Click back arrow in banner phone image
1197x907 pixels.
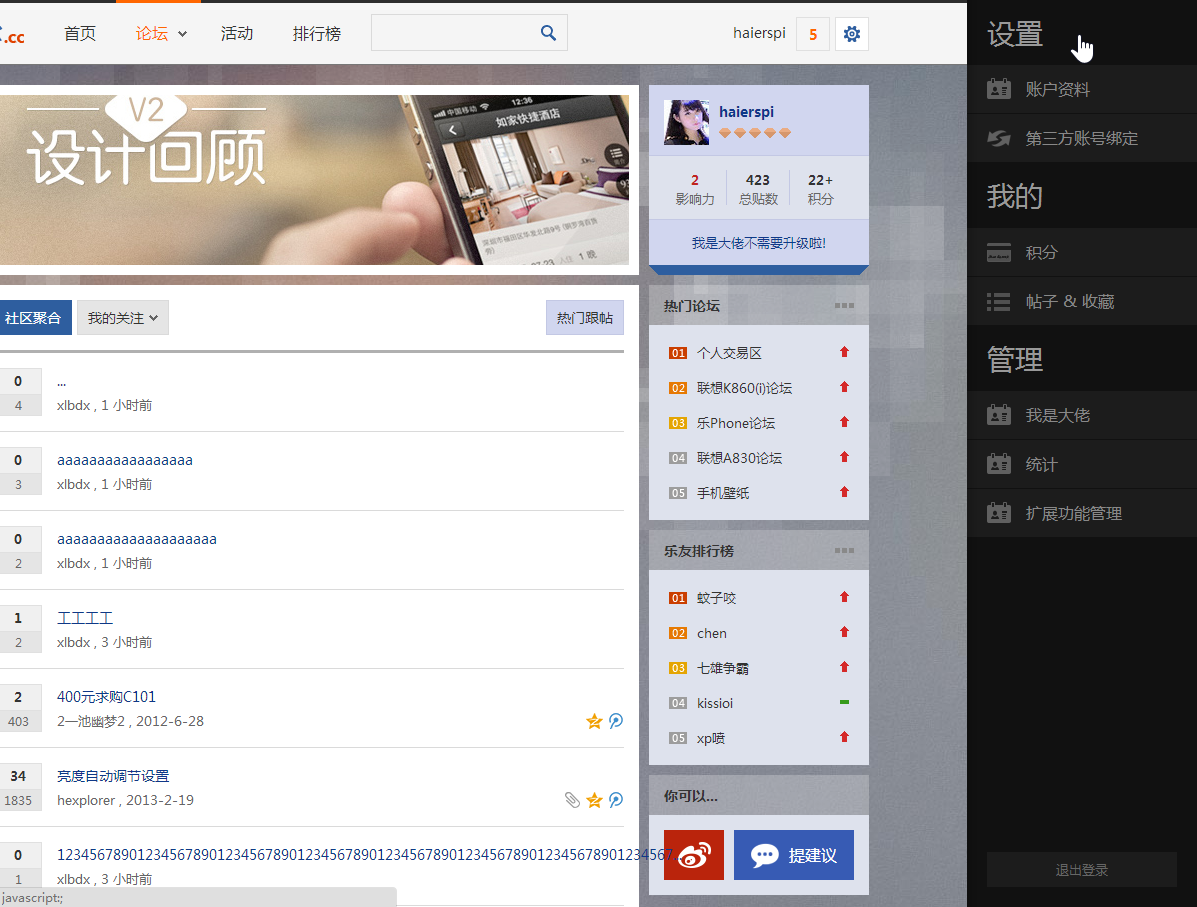point(452,130)
